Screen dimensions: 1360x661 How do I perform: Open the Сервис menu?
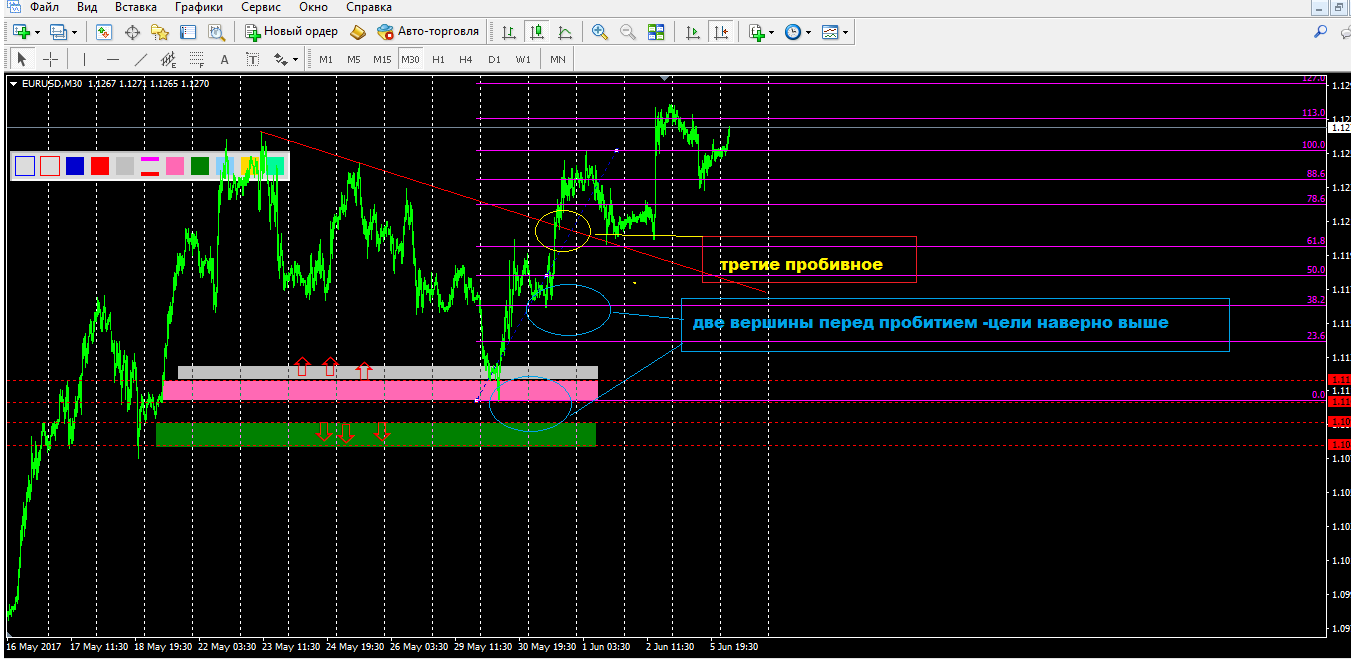(260, 7)
